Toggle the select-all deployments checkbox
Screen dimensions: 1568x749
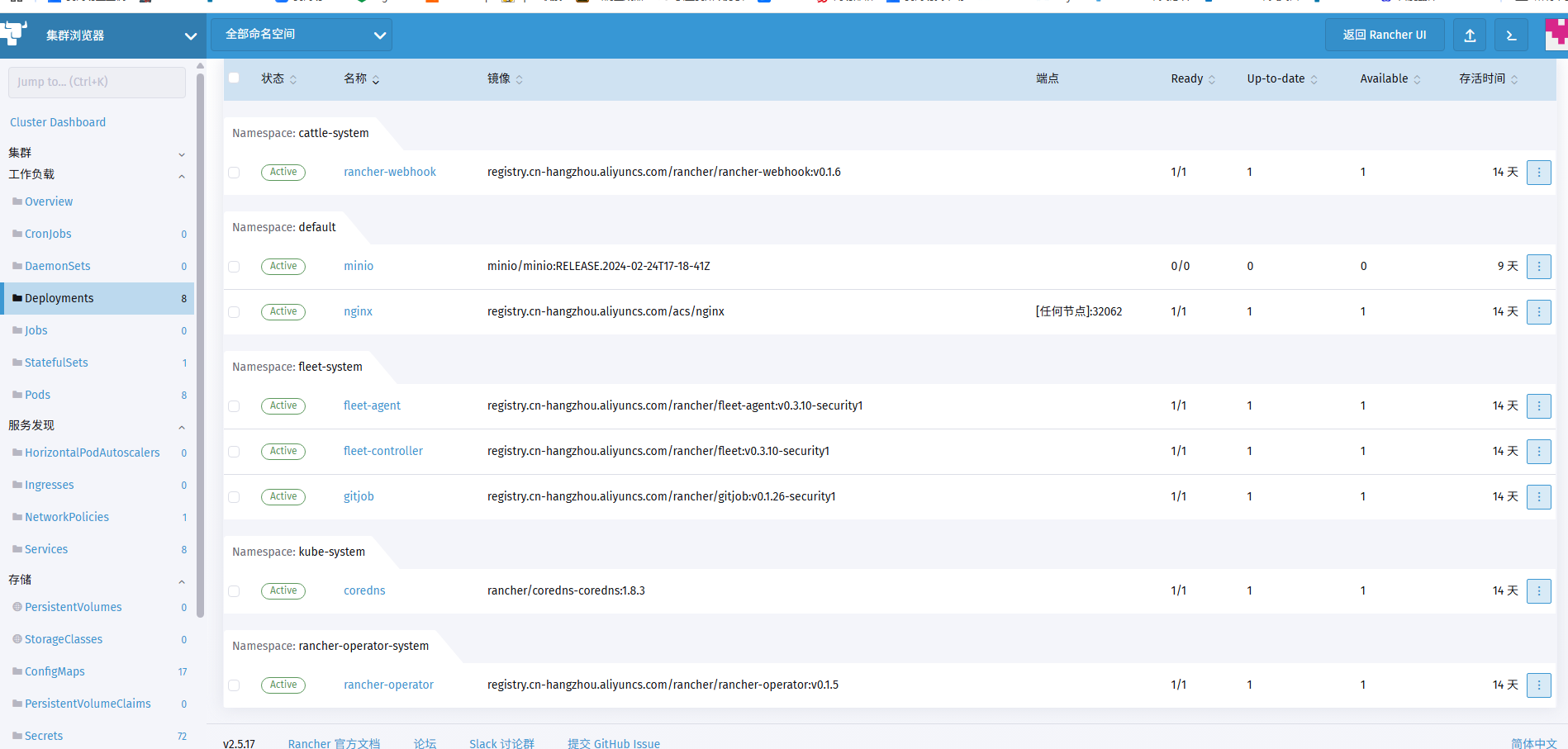pos(234,78)
